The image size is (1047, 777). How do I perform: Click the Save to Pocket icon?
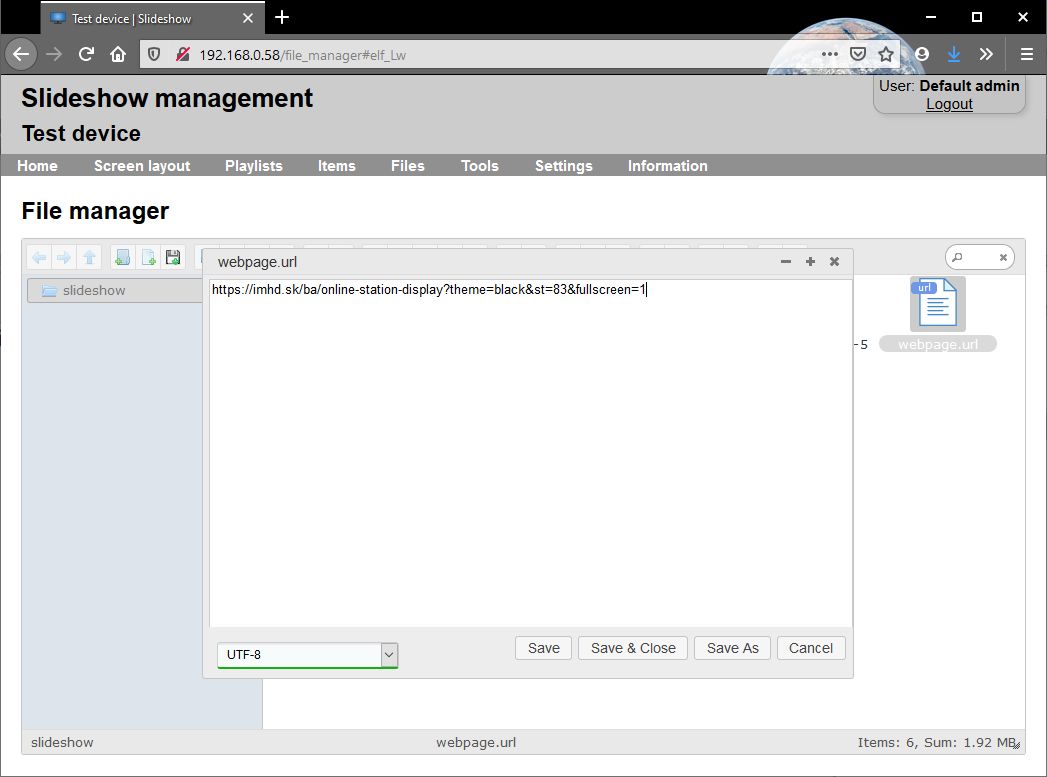858,54
